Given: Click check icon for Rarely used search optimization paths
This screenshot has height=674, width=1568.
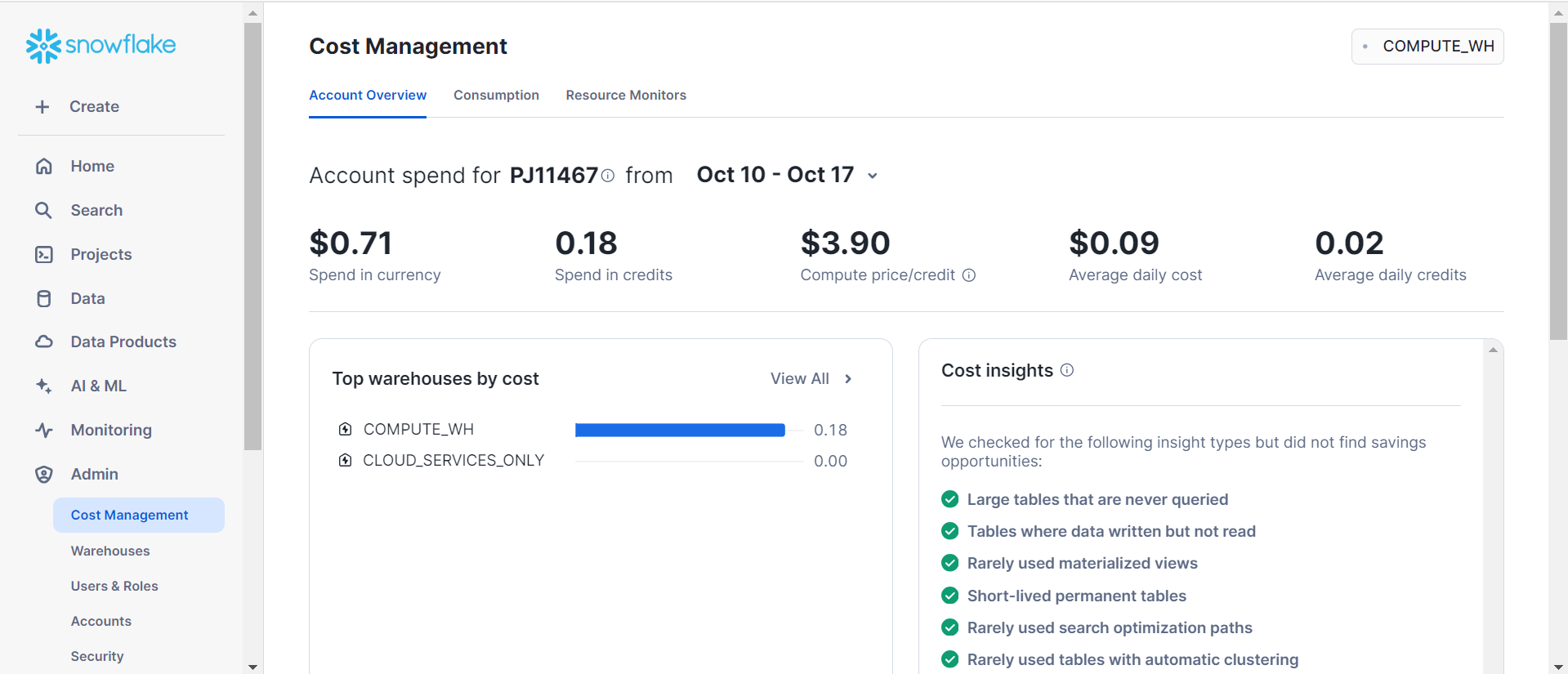Looking at the screenshot, I should coord(950,627).
